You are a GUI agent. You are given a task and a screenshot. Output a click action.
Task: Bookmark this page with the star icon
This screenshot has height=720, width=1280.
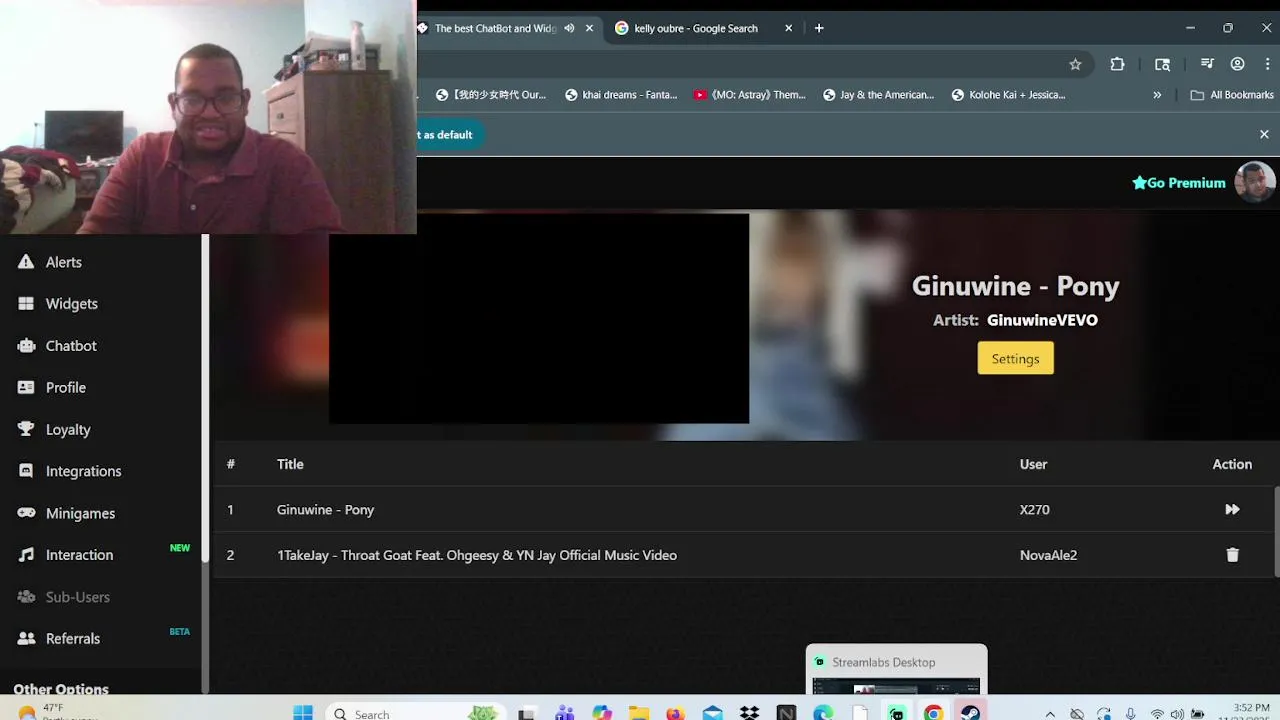(1075, 64)
